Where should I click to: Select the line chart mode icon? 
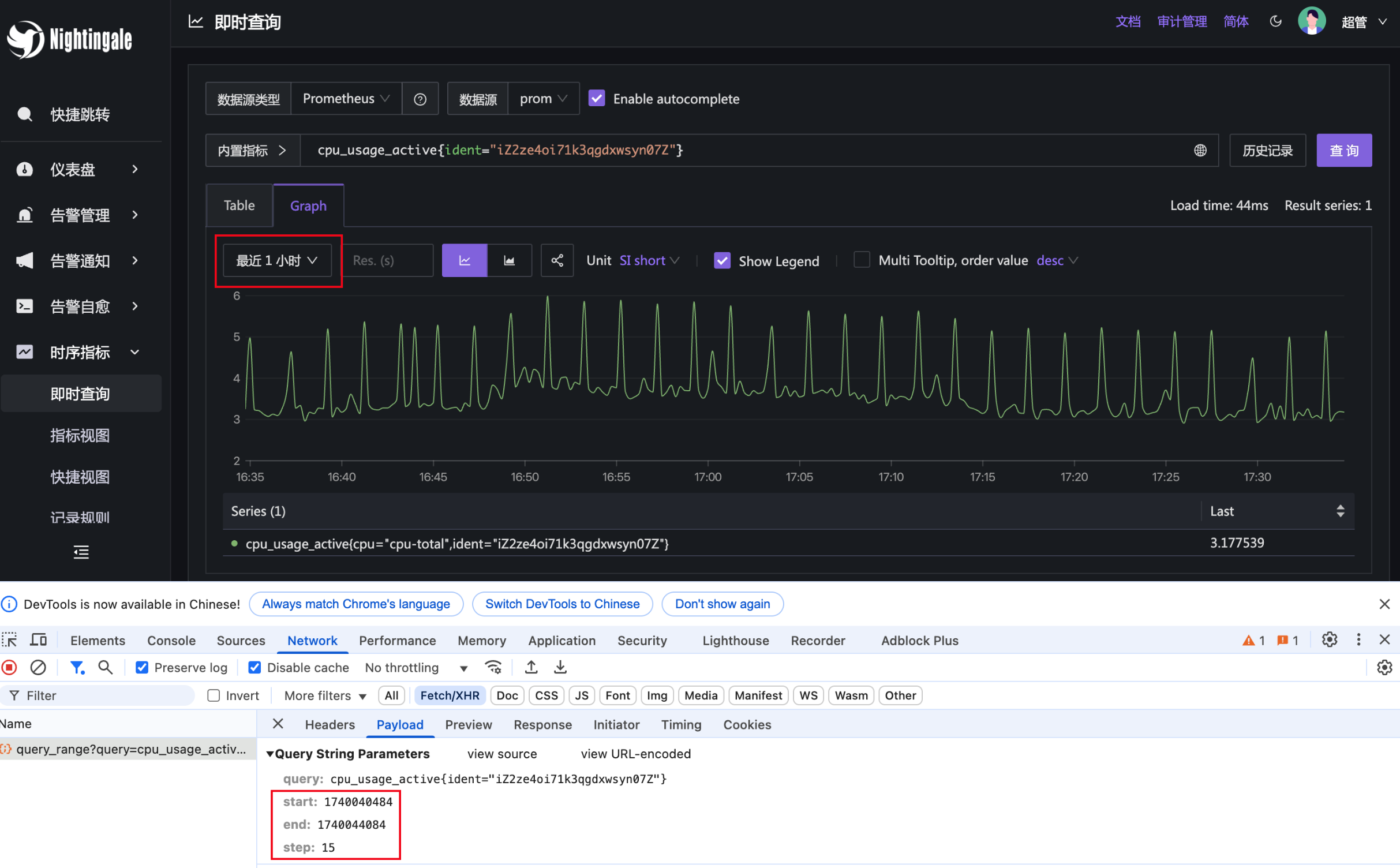465,261
